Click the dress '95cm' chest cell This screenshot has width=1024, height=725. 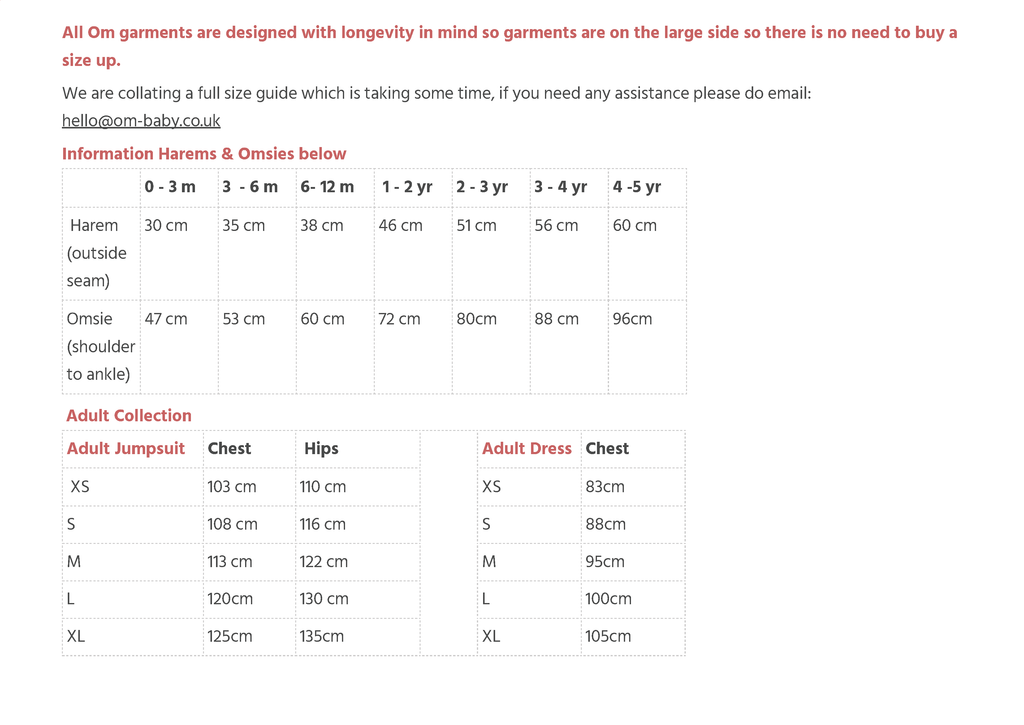tap(605, 562)
